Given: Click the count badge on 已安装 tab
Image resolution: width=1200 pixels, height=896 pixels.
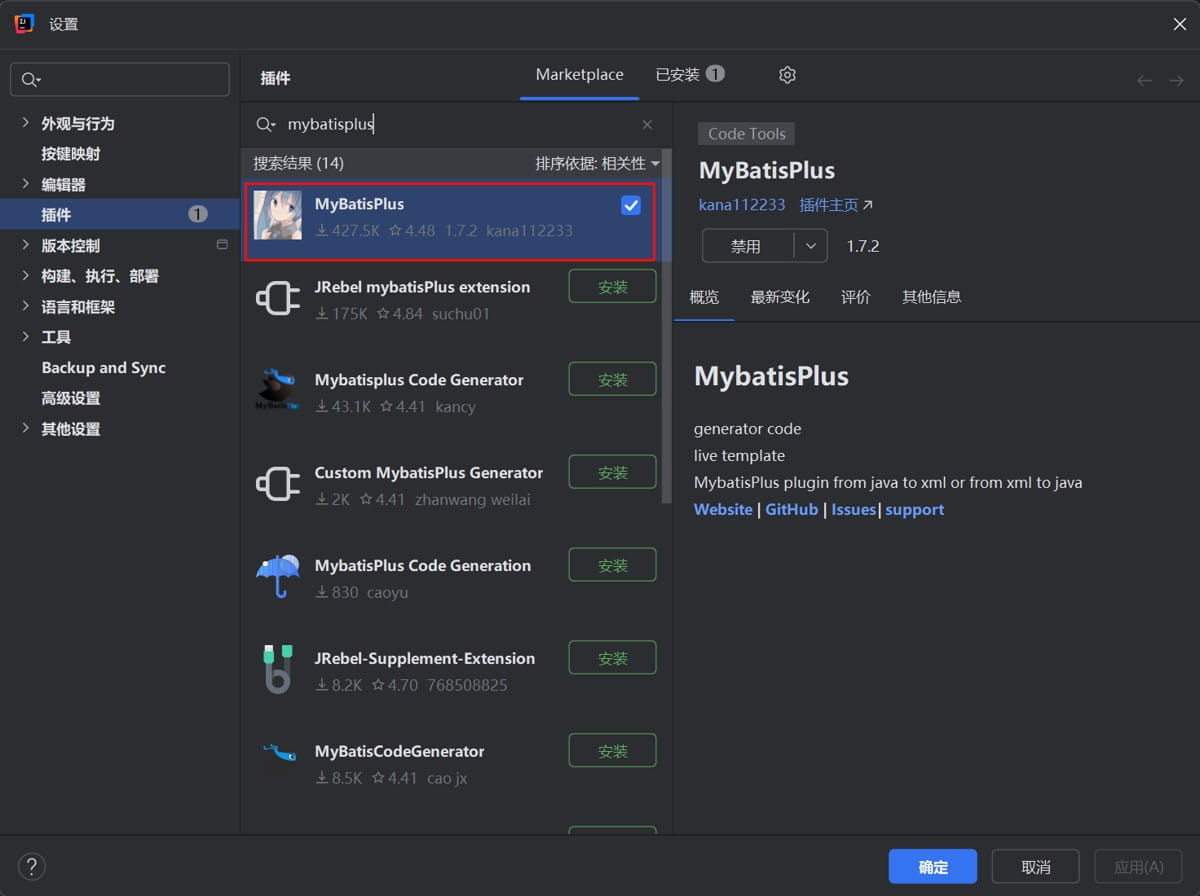Looking at the screenshot, I should click(x=715, y=74).
